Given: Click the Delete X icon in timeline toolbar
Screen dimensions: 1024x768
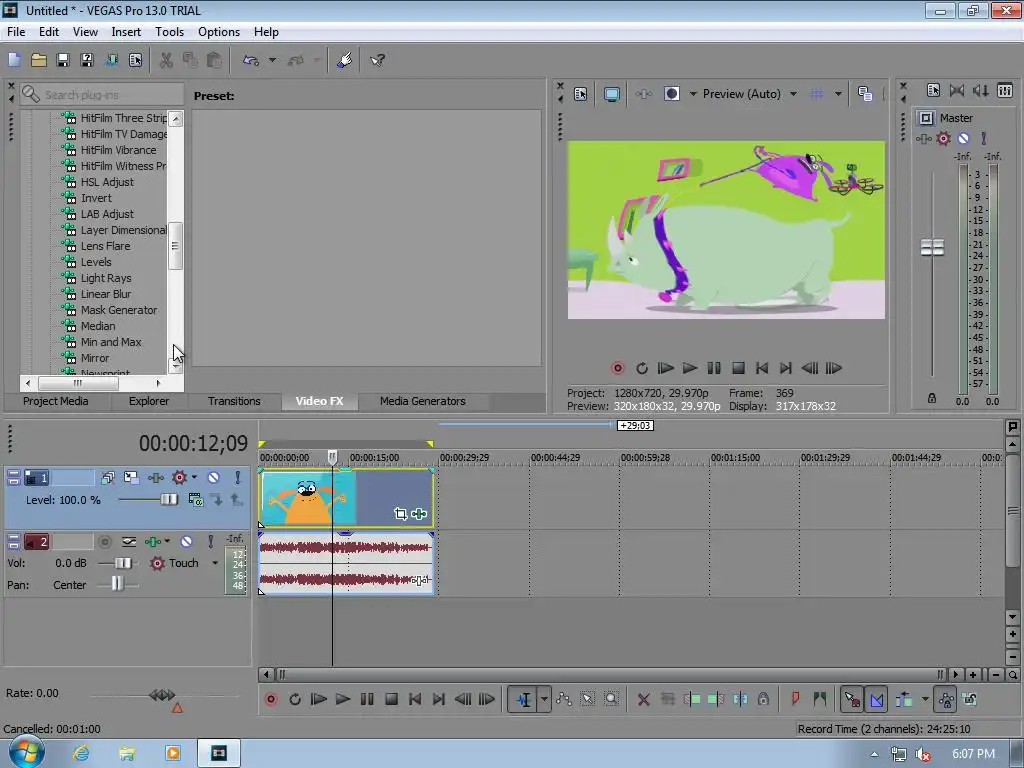Looking at the screenshot, I should tap(643, 699).
